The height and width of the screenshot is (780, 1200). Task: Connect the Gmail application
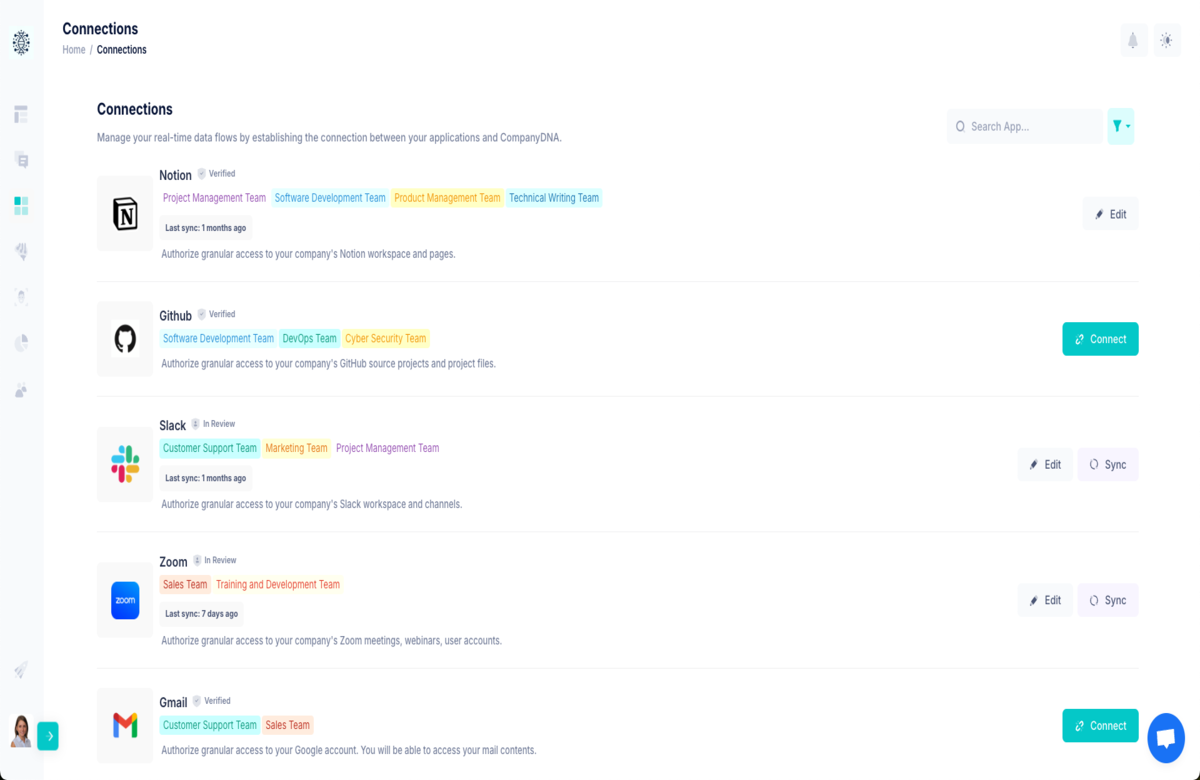click(x=1100, y=726)
